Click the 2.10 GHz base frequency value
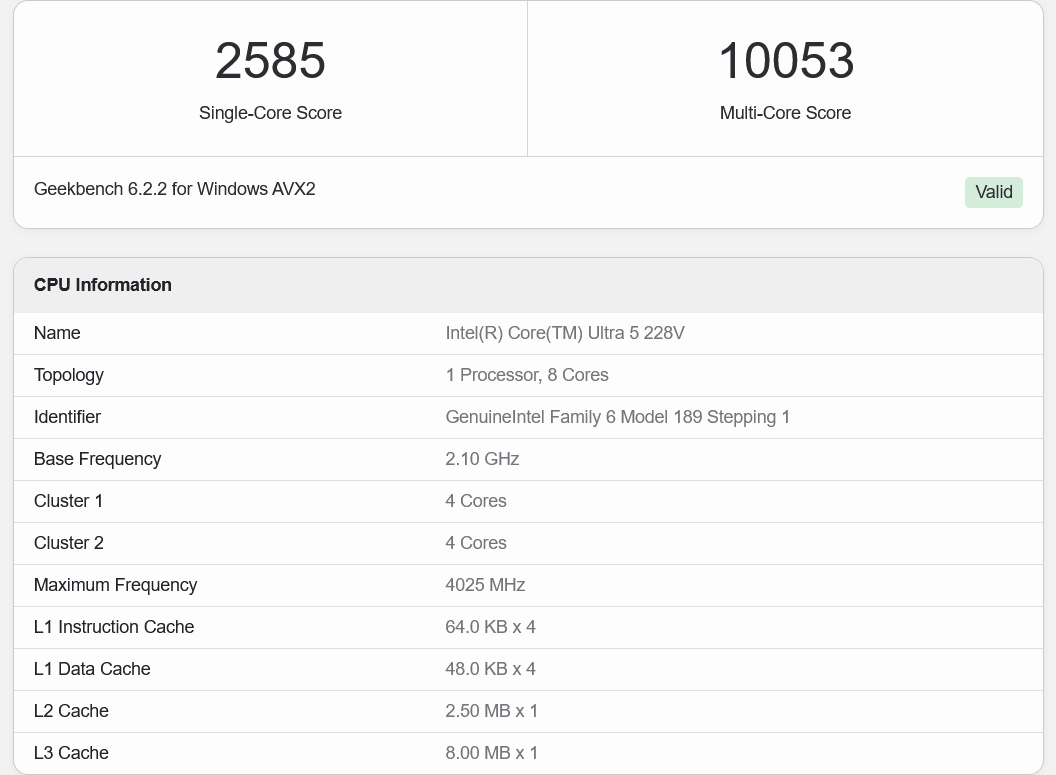 click(482, 459)
